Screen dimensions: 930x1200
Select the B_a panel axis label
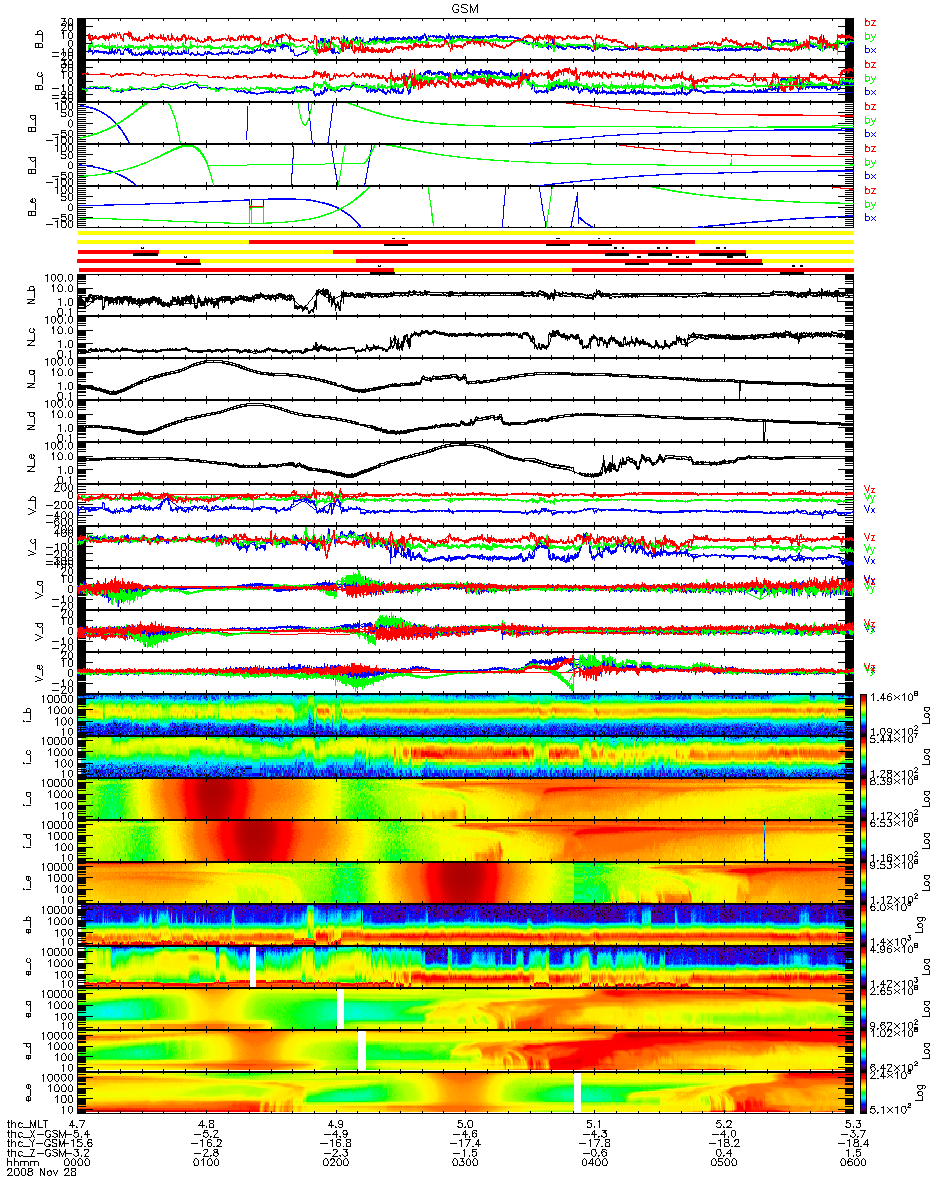[x=32, y=121]
